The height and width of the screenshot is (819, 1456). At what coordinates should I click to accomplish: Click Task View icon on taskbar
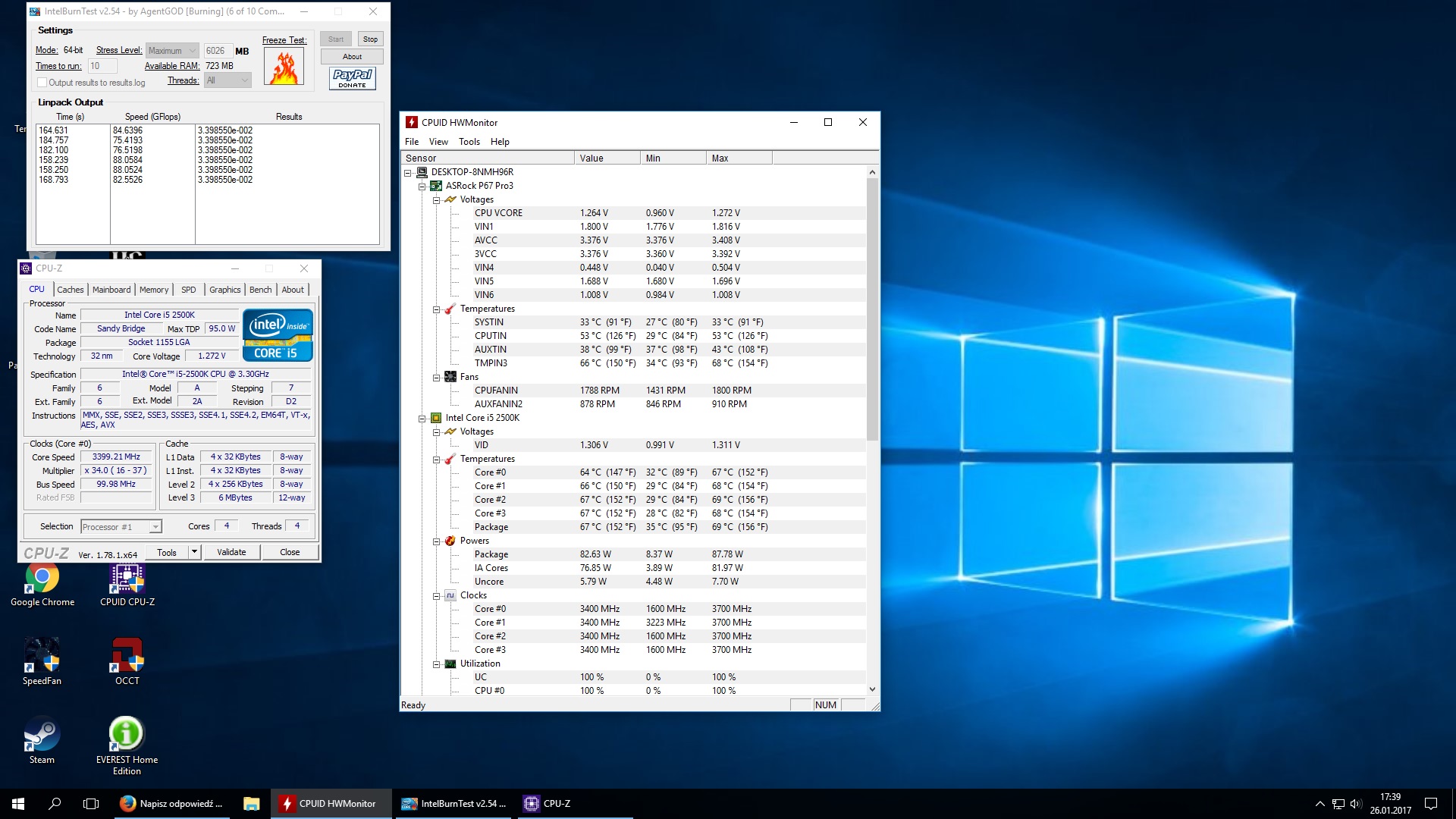coord(91,804)
